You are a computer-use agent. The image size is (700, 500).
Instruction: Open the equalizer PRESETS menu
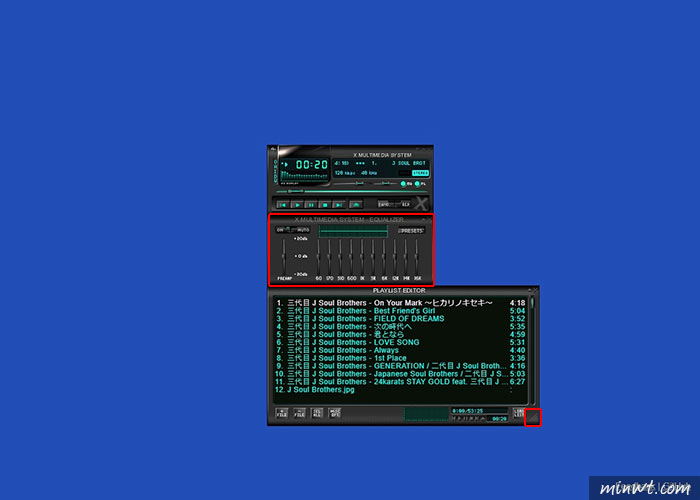[411, 231]
